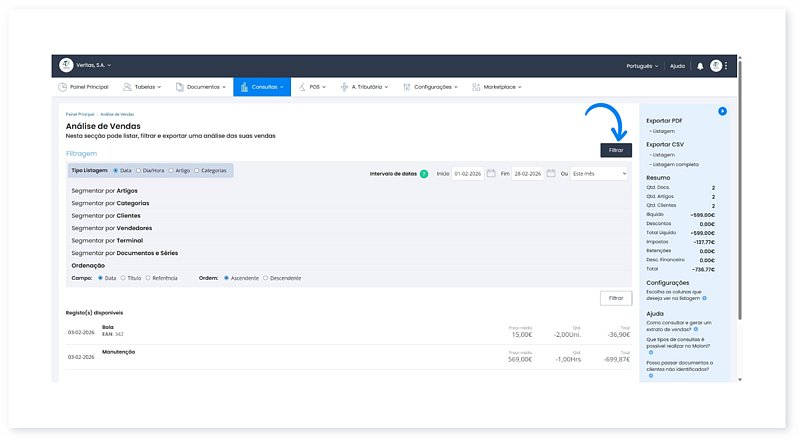Click green help icon beside Intervalo de datas

tap(424, 173)
